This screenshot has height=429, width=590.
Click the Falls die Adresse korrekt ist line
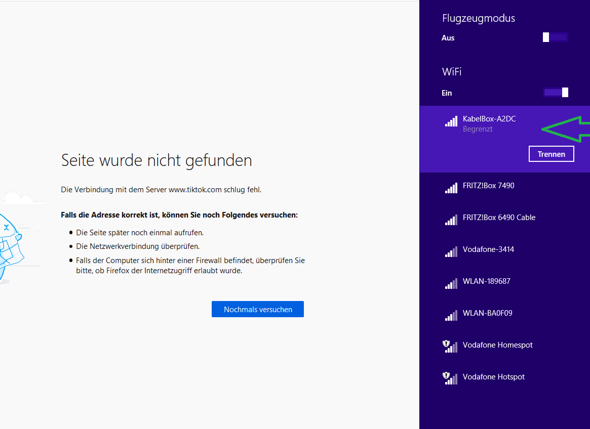(x=179, y=215)
